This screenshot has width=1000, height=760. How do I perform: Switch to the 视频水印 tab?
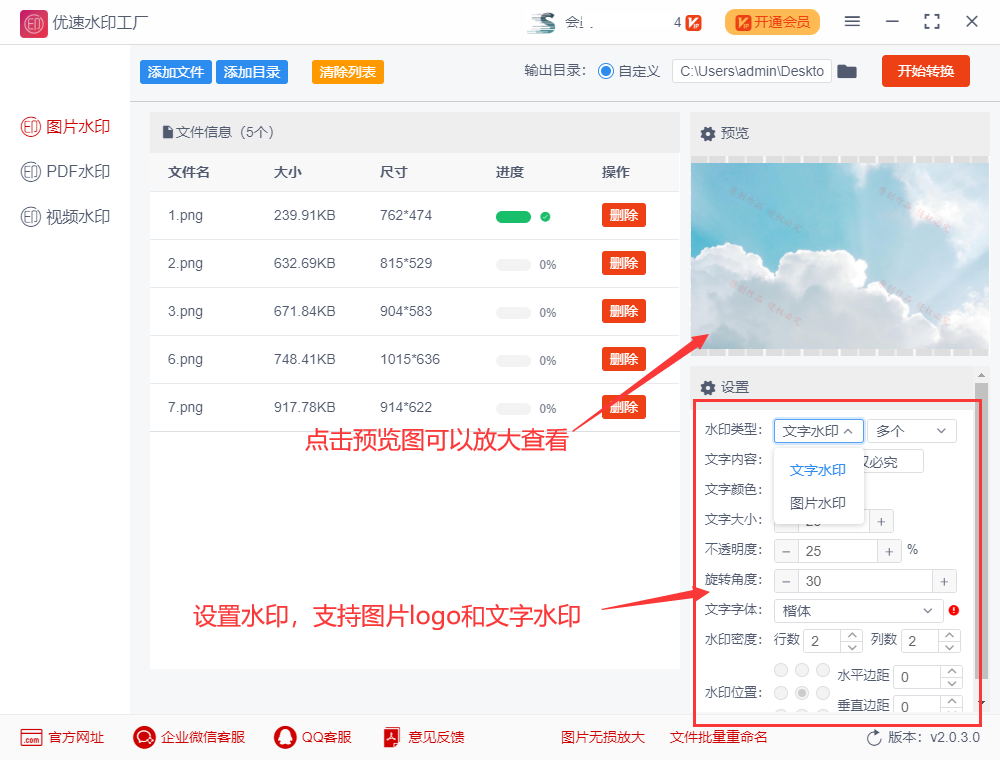pos(64,216)
